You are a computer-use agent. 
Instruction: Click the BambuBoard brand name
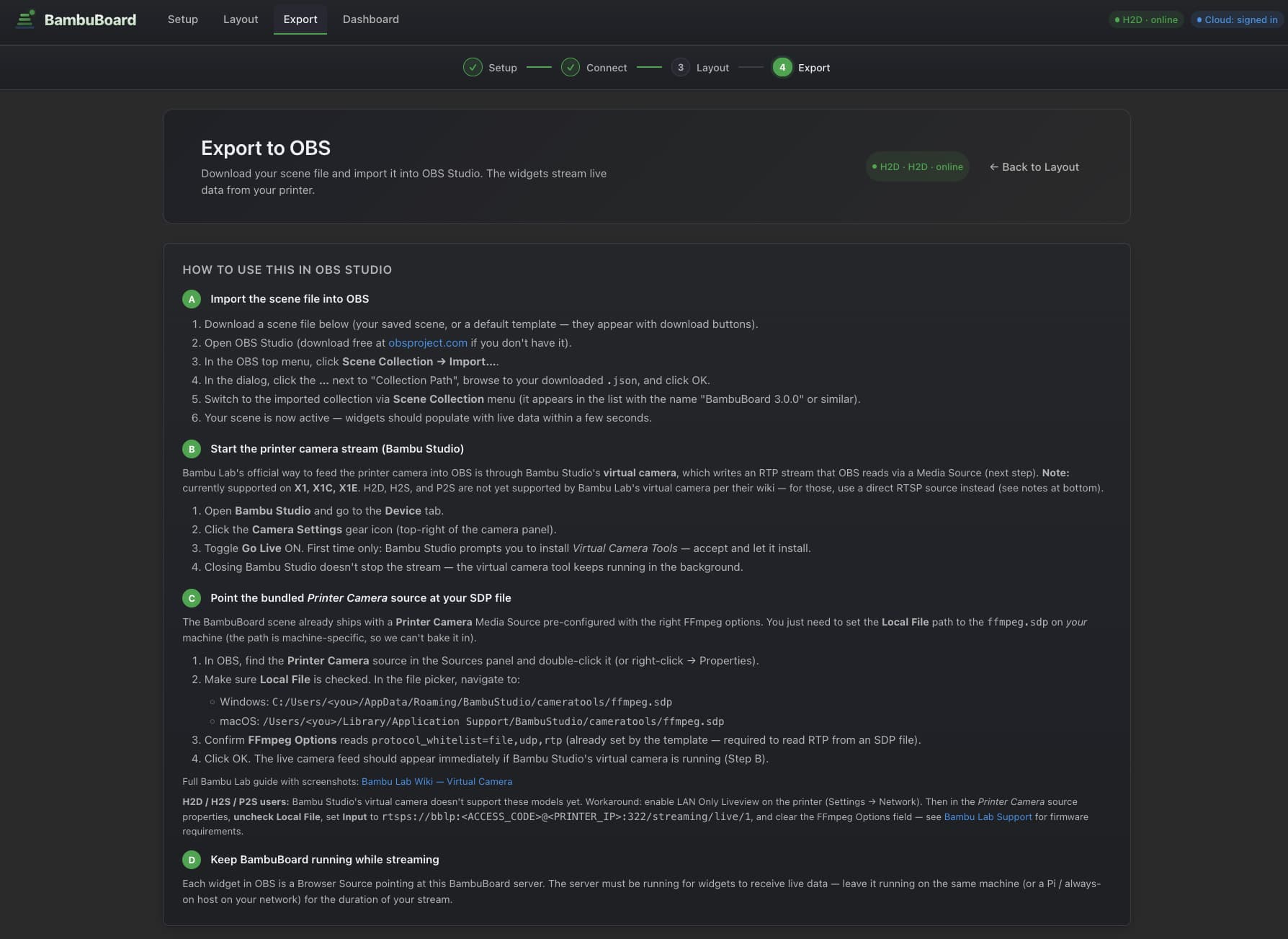click(90, 19)
